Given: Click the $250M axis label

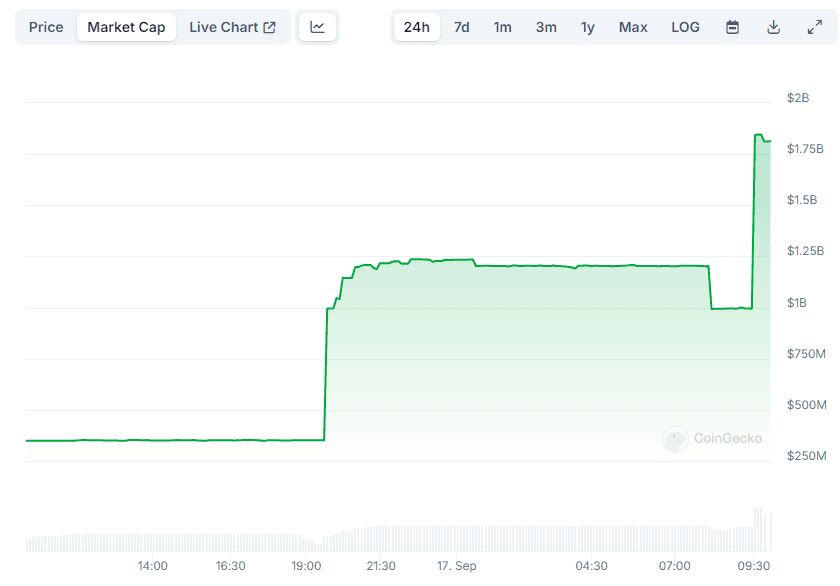Looking at the screenshot, I should 806,456.
